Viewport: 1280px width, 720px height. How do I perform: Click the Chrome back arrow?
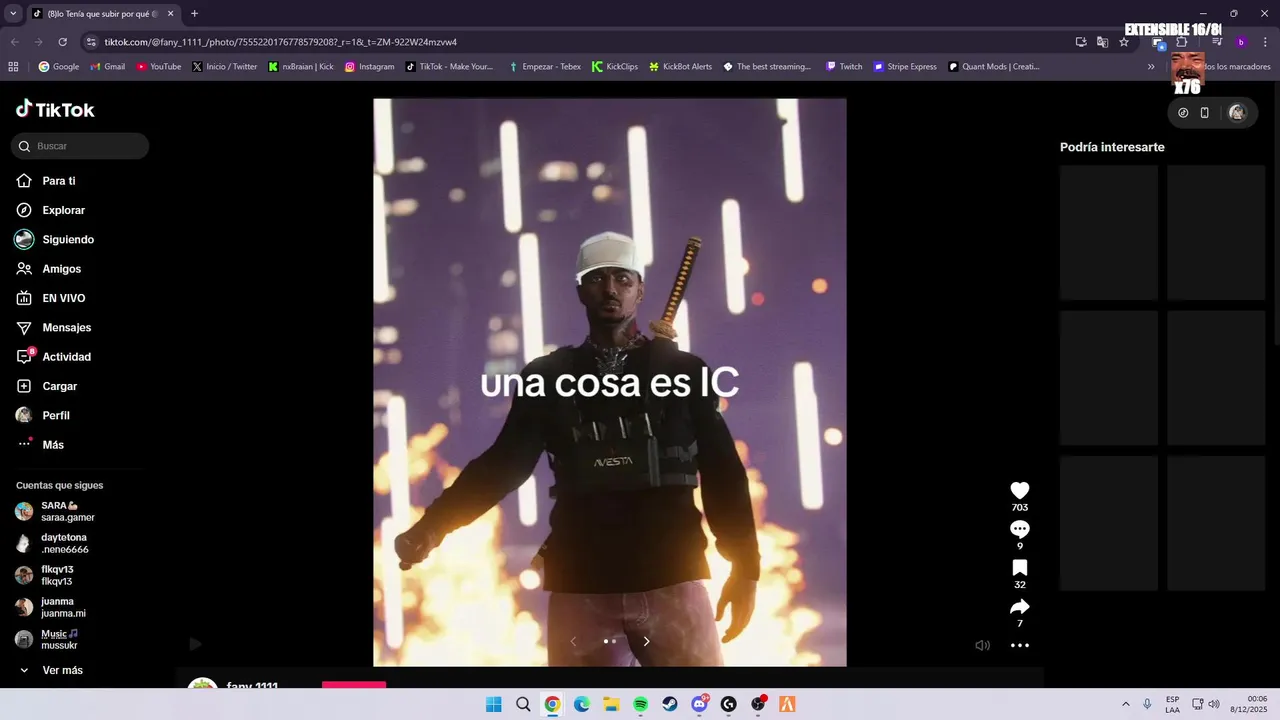pyautogui.click(x=14, y=42)
